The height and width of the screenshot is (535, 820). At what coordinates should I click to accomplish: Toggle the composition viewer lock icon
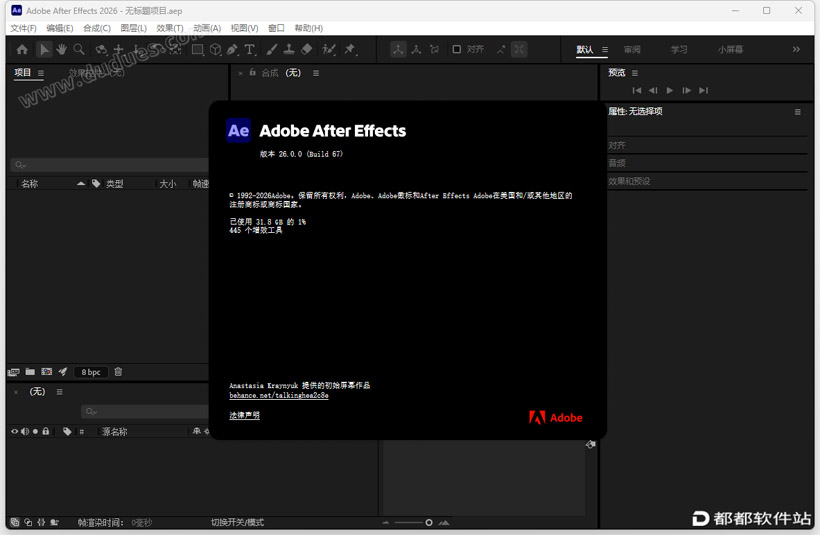pyautogui.click(x=253, y=72)
